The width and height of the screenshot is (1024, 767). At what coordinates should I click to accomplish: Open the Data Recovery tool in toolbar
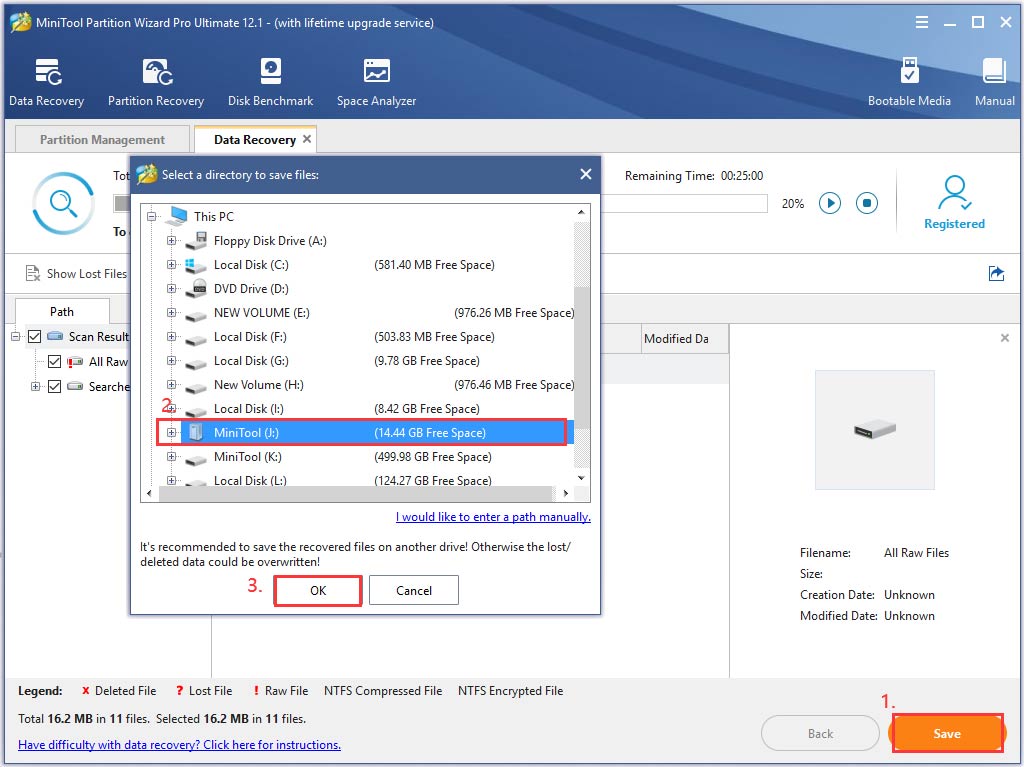coord(46,82)
